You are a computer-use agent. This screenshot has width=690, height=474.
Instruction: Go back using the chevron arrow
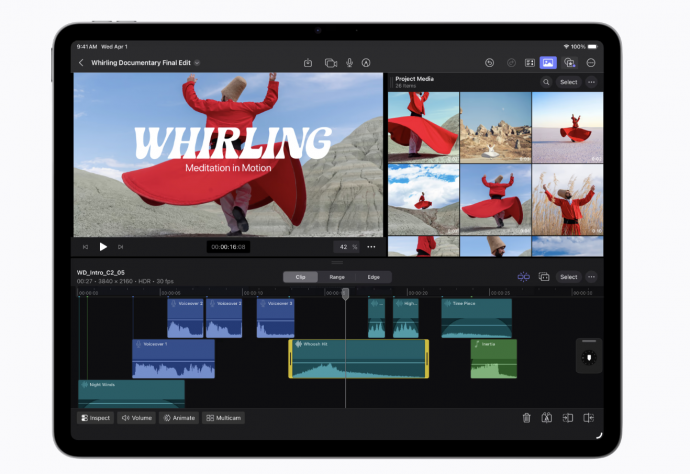coord(81,63)
